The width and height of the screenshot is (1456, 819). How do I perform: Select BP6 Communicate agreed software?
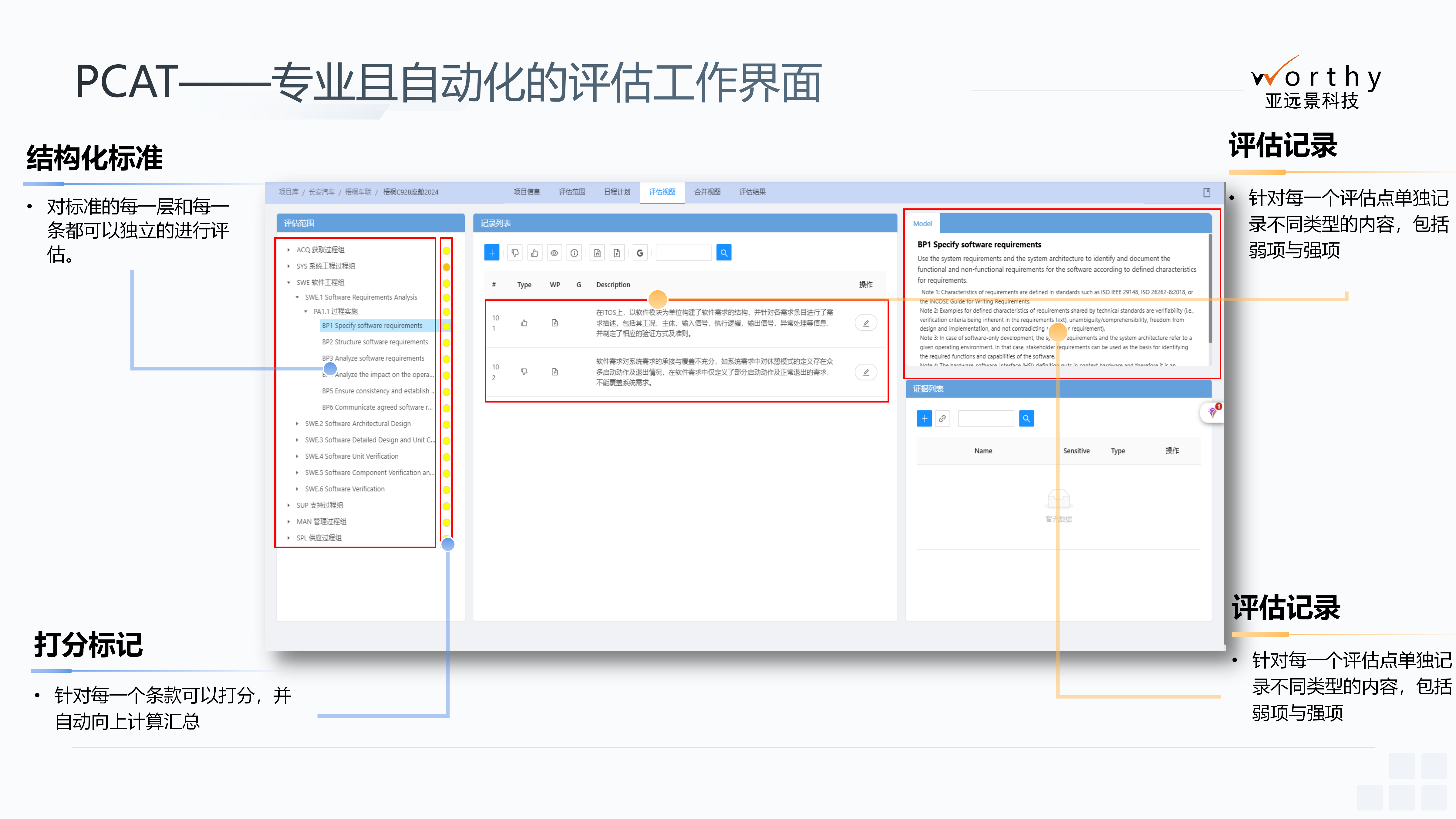377,407
